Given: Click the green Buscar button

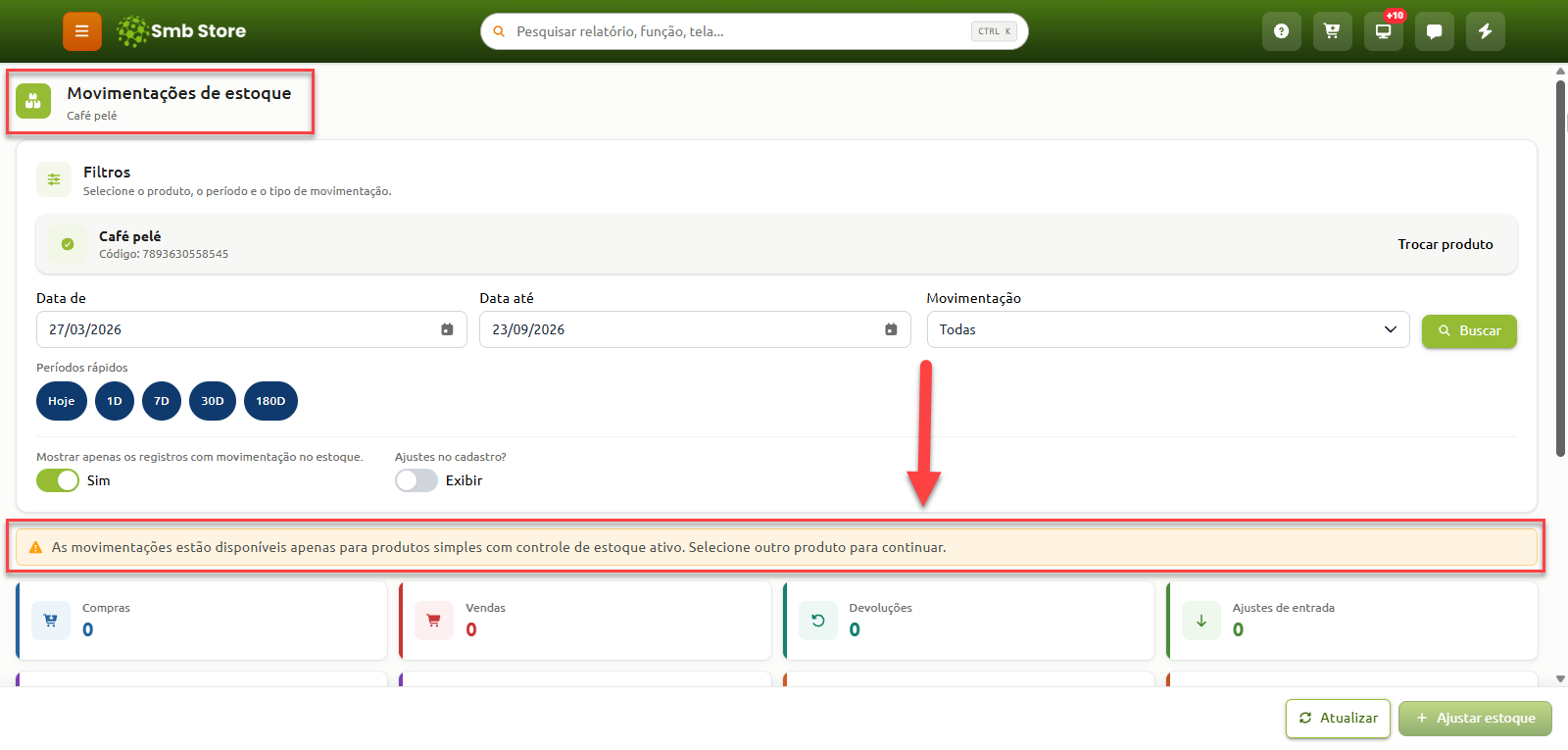Looking at the screenshot, I should (1469, 331).
